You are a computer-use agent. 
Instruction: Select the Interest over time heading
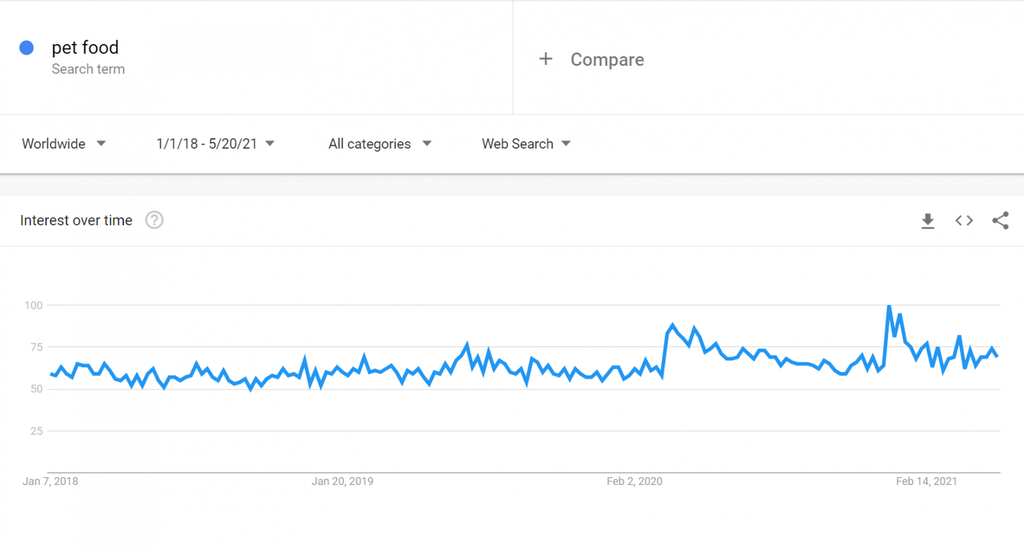76,220
